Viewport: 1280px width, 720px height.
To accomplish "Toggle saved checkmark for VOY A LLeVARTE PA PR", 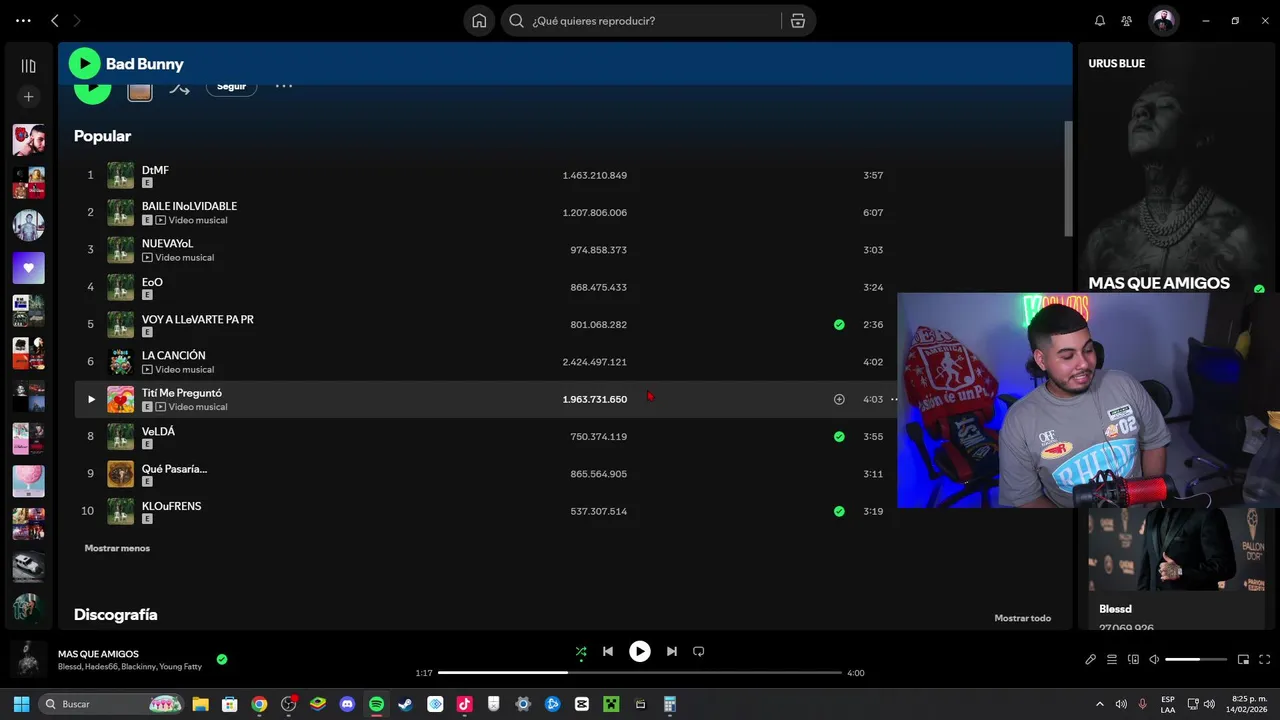I will [x=839, y=324].
